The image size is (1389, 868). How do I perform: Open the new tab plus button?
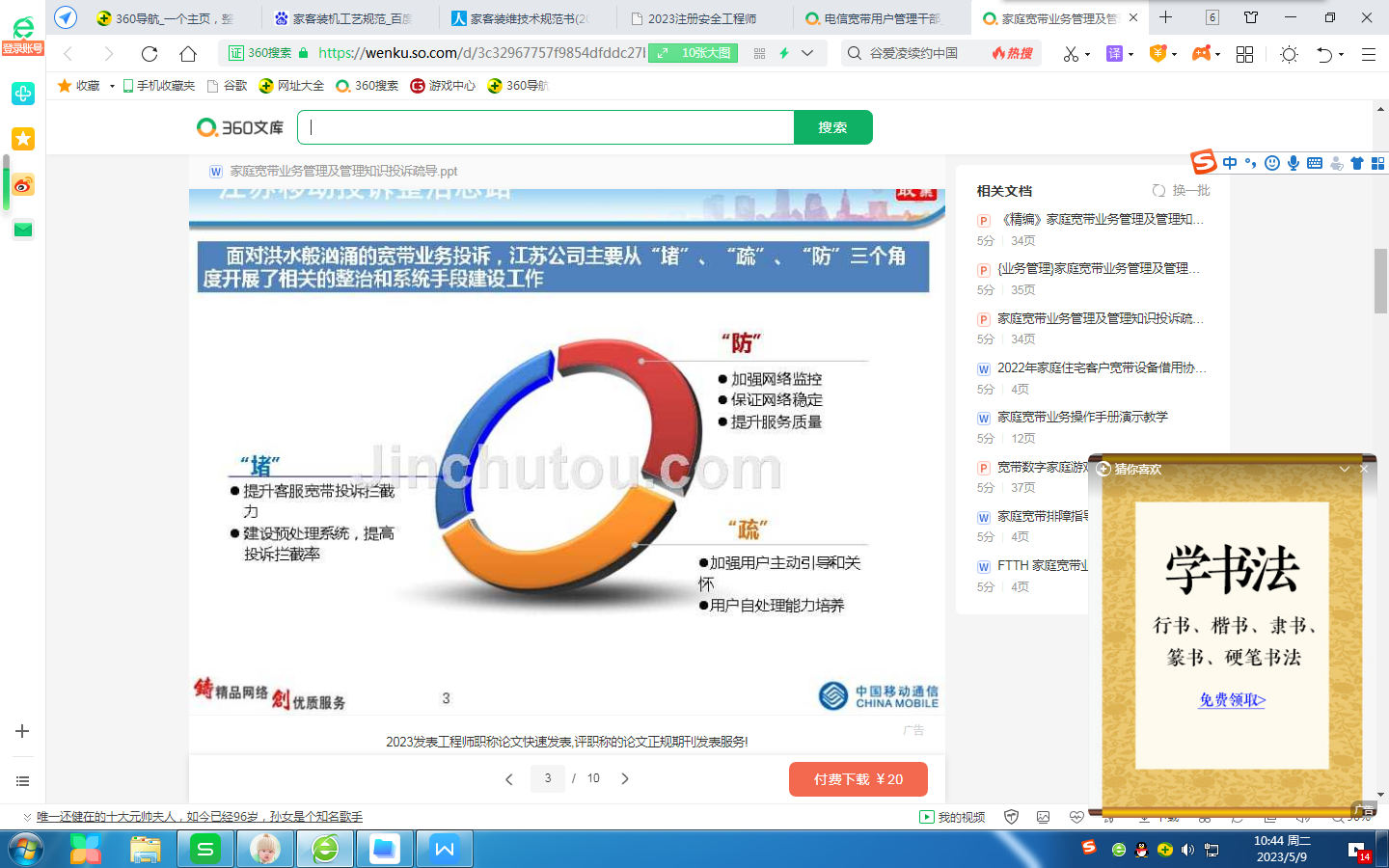1165,17
